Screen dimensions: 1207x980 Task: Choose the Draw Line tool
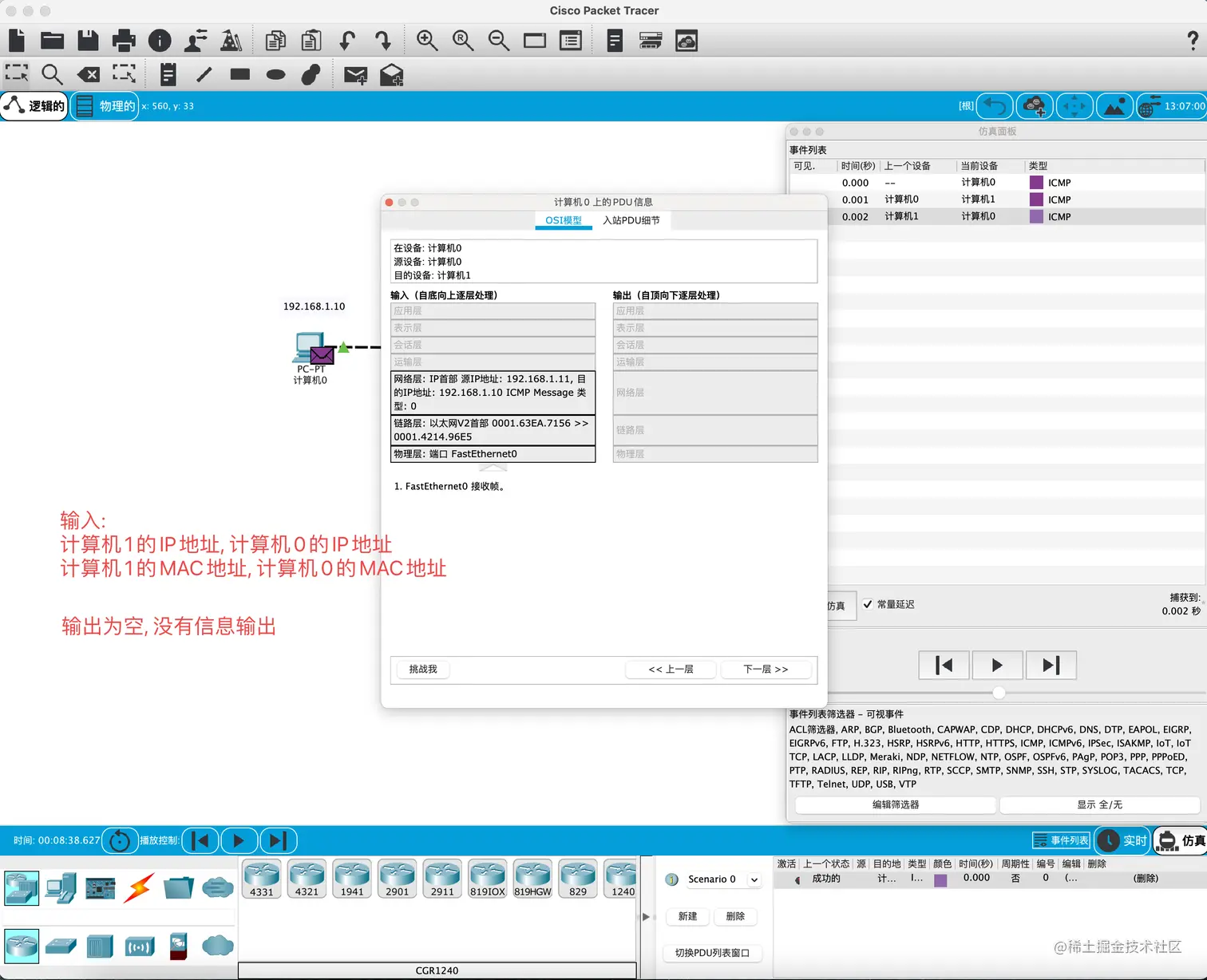pyautogui.click(x=204, y=74)
